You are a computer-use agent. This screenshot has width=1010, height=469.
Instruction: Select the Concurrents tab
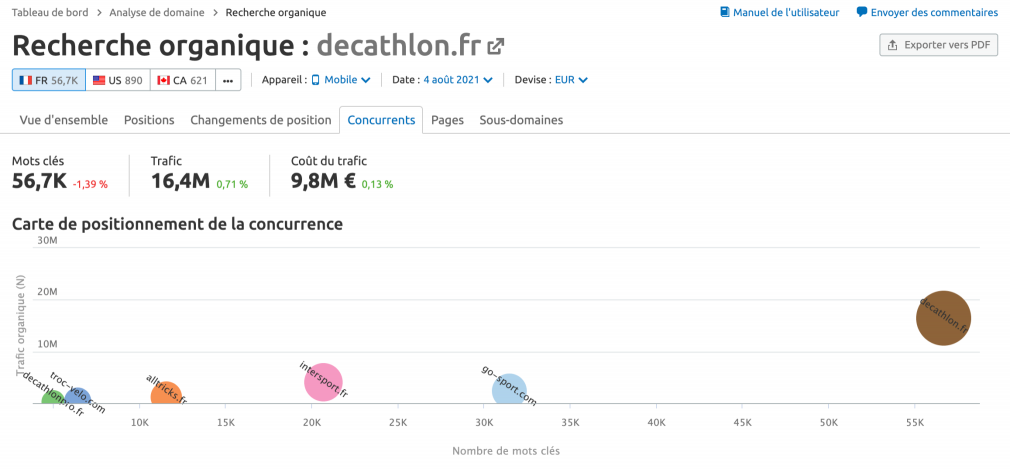pos(381,120)
